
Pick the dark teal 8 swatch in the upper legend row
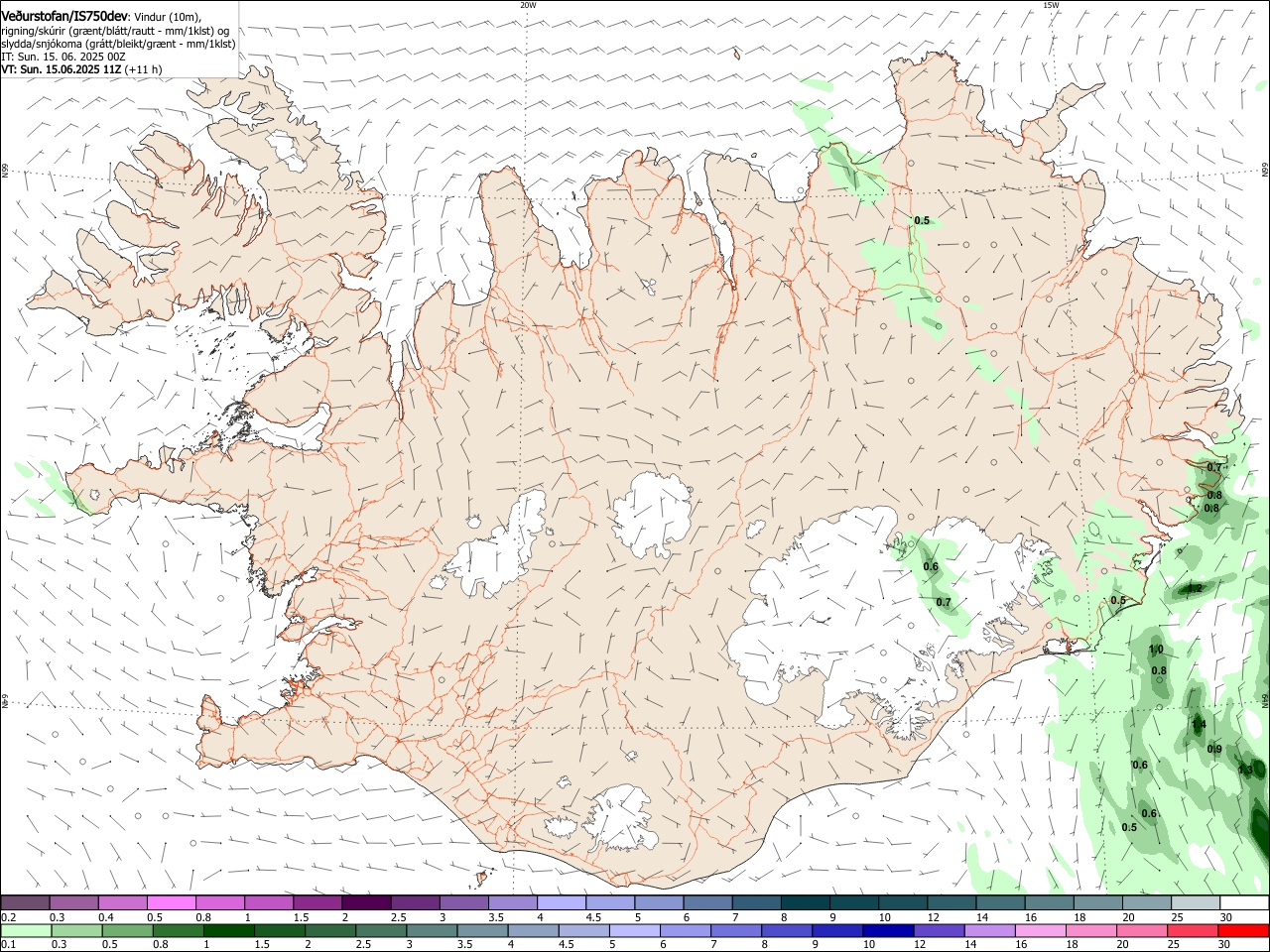[805, 903]
